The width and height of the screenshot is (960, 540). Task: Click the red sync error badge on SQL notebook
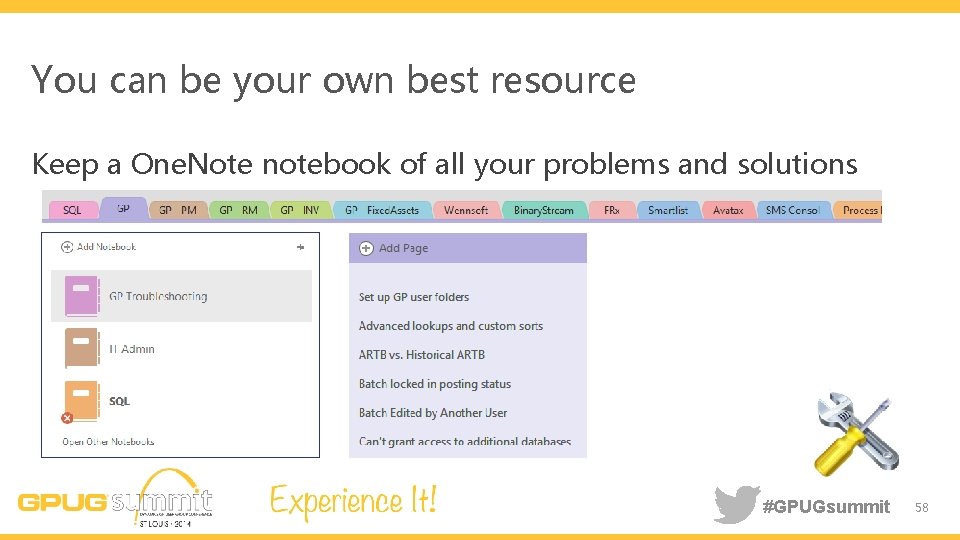67,418
